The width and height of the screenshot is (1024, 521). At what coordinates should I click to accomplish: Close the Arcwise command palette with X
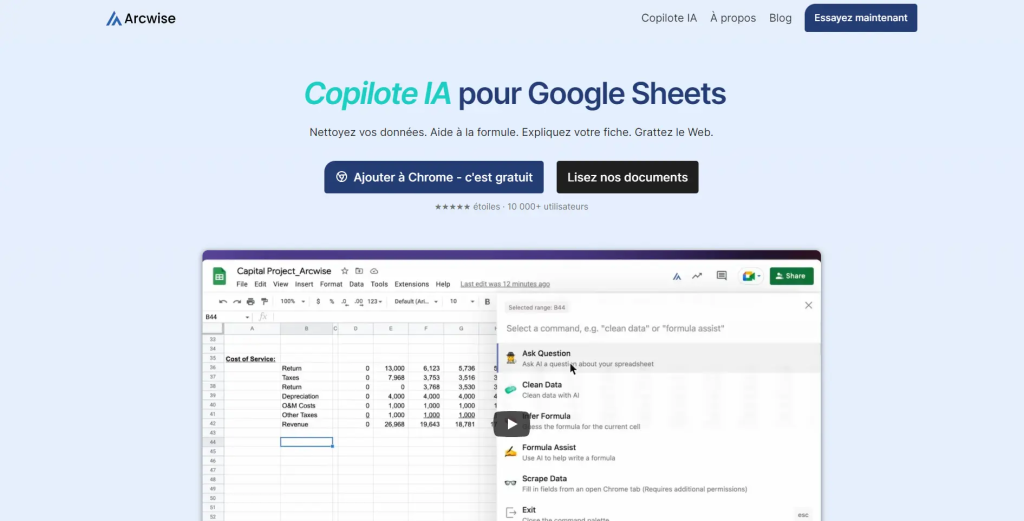point(808,305)
